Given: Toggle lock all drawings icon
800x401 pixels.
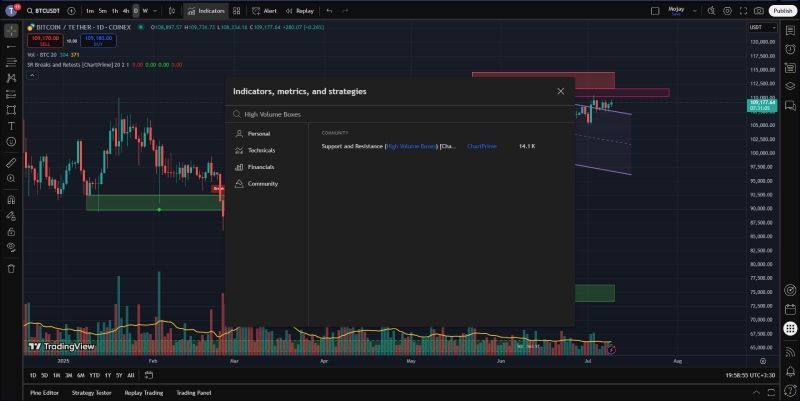Looking at the screenshot, I should tap(11, 232).
